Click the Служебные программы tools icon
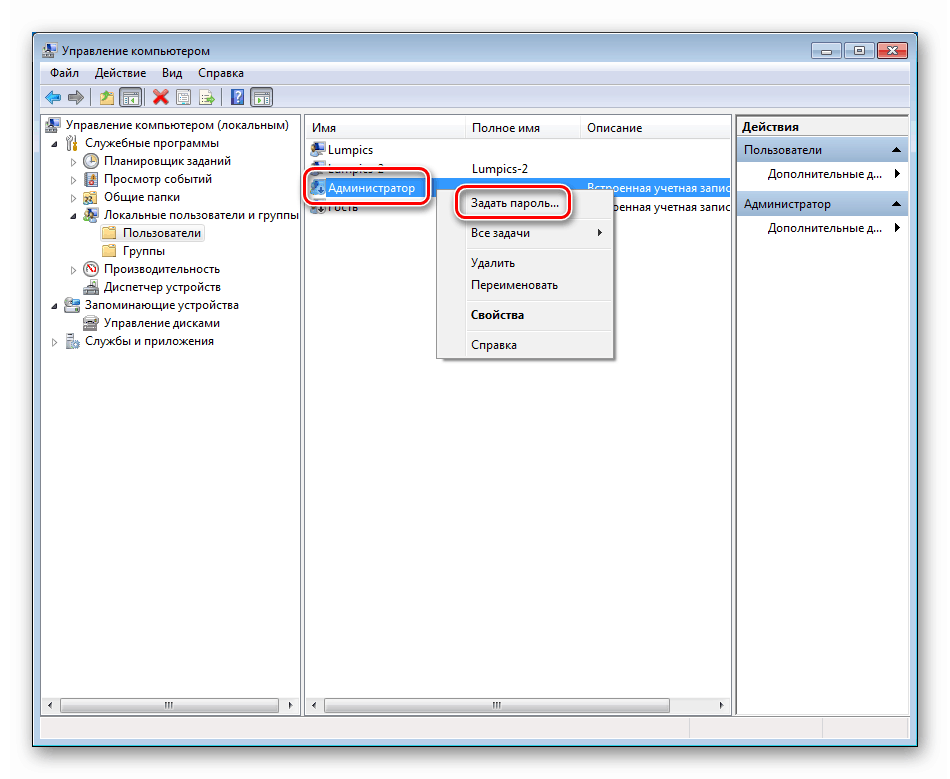 72,143
